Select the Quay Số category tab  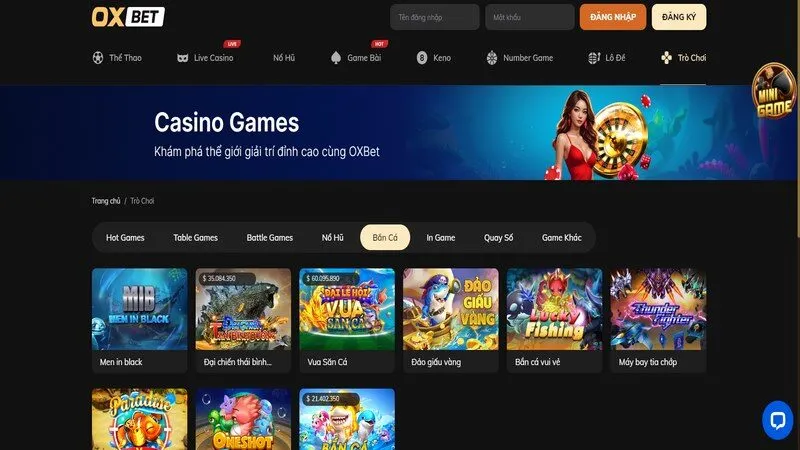(x=498, y=237)
